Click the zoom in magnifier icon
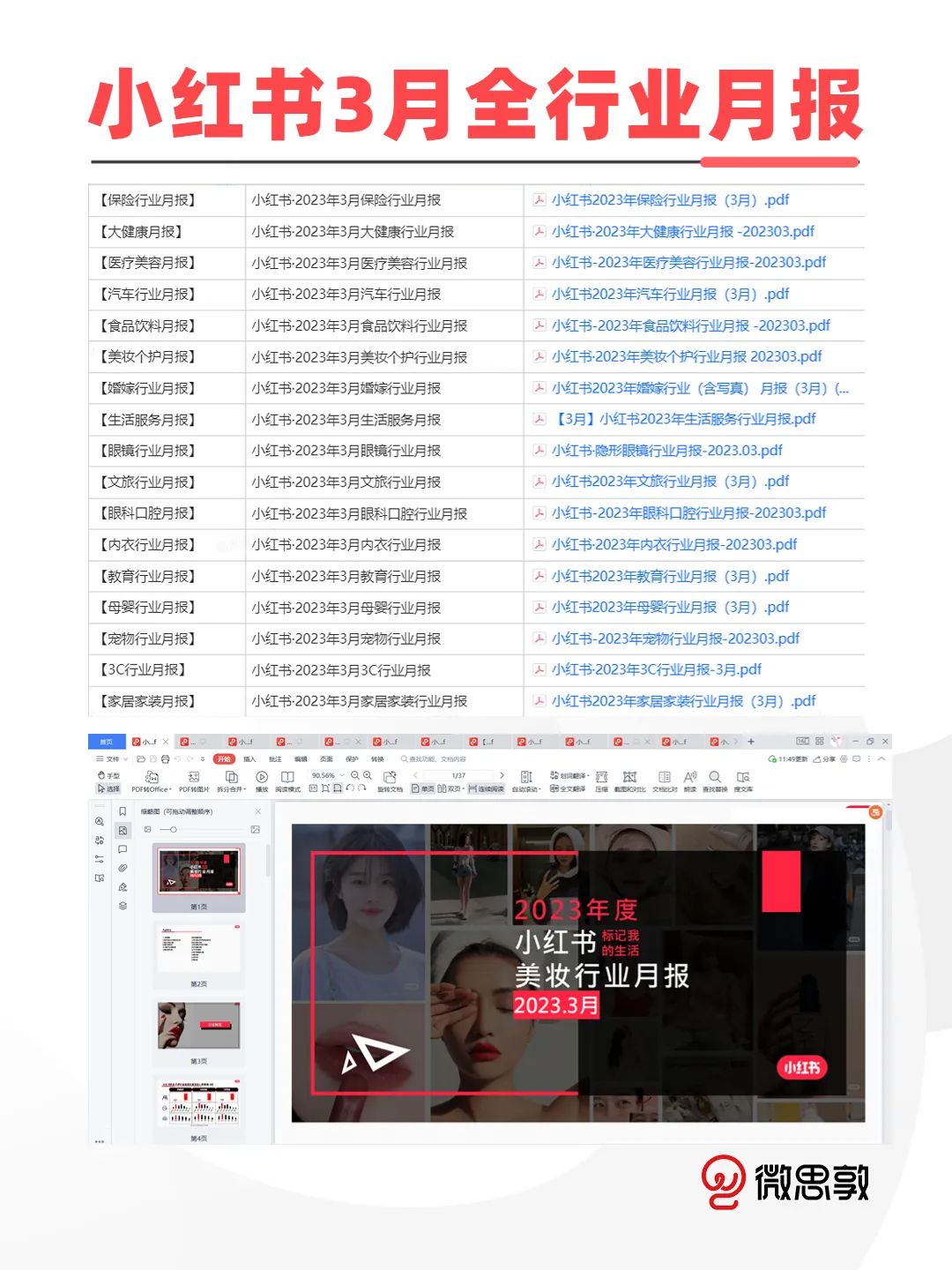The width and height of the screenshot is (952, 1270). pyautogui.click(x=368, y=775)
